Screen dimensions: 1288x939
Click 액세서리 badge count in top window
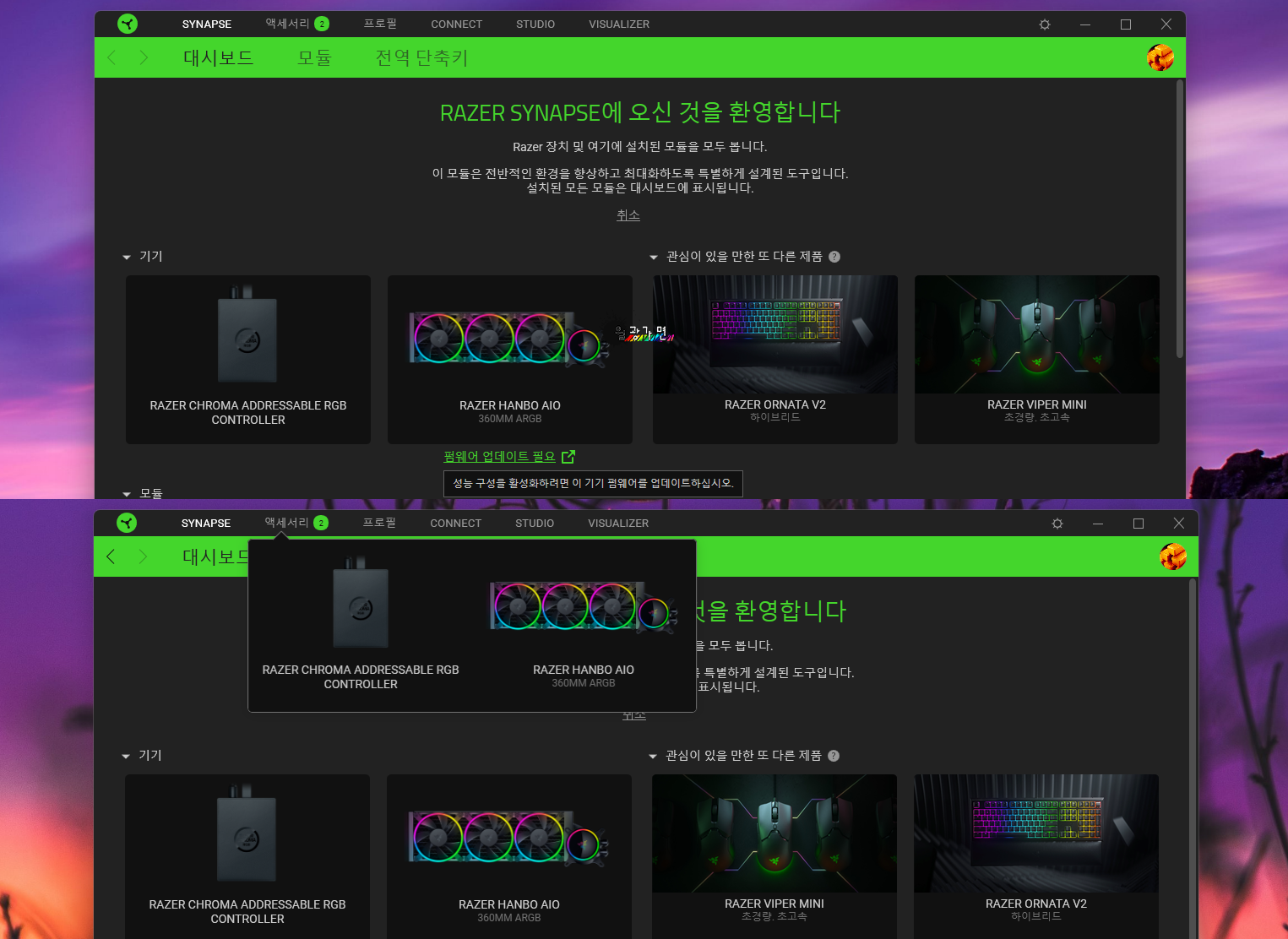coord(322,24)
